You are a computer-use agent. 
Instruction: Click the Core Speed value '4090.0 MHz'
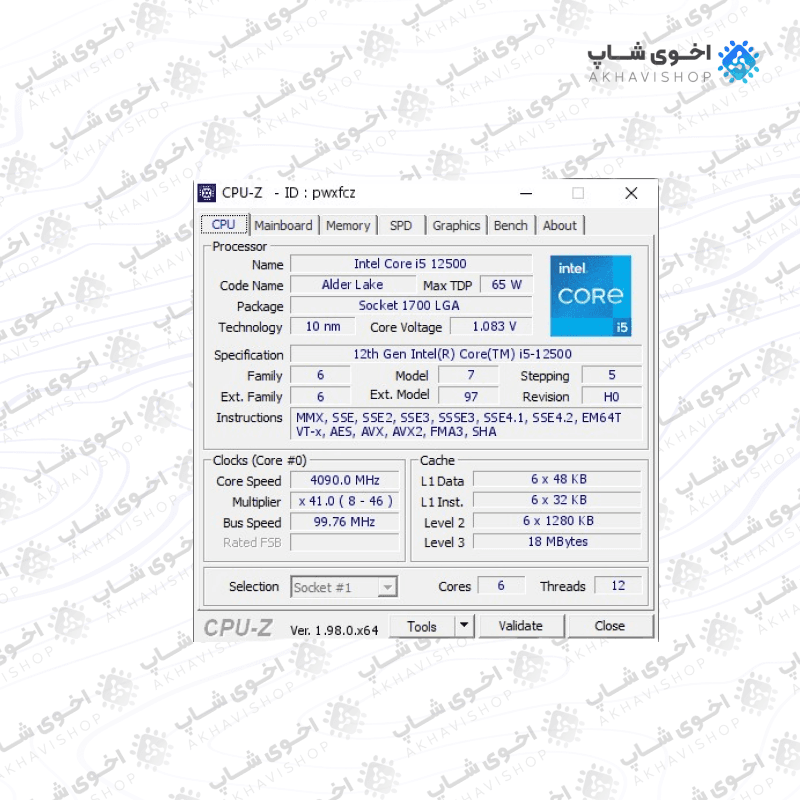[345, 480]
